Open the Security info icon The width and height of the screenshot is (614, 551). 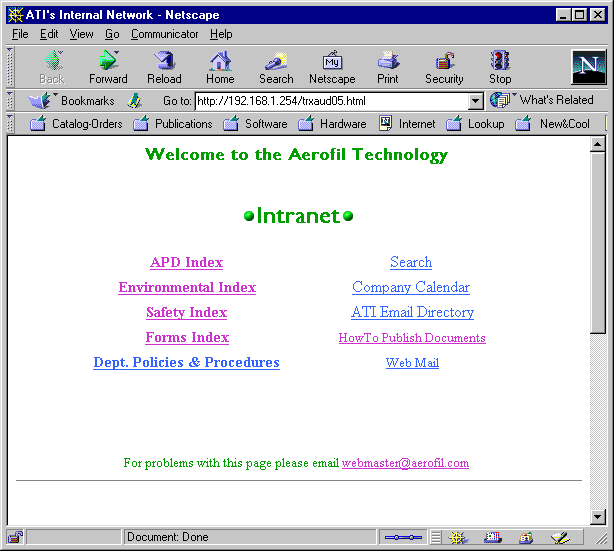tap(444, 66)
